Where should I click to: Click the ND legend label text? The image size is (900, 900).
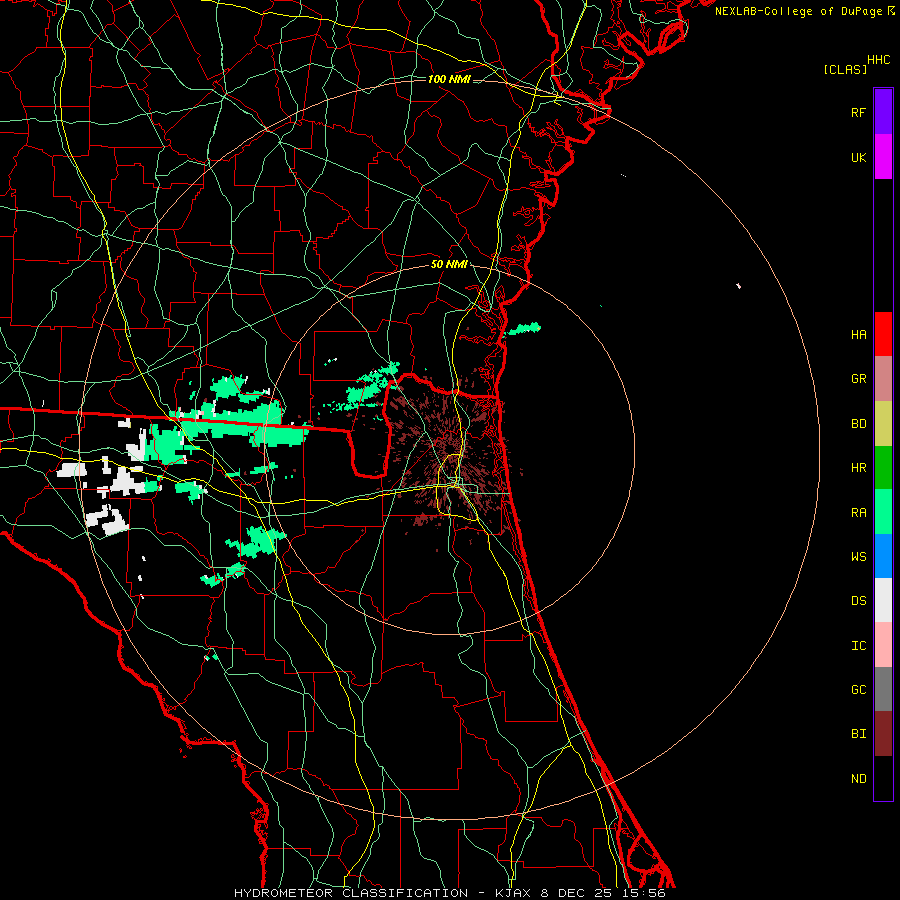(x=858, y=778)
